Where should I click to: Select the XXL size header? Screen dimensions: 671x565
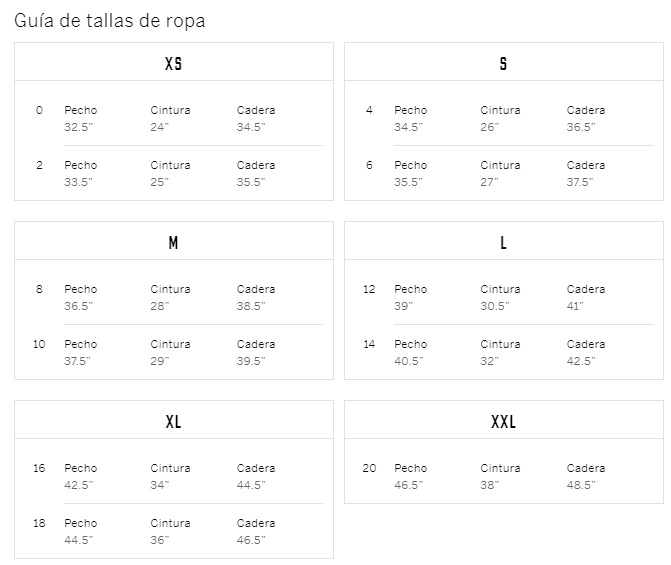pyautogui.click(x=503, y=422)
